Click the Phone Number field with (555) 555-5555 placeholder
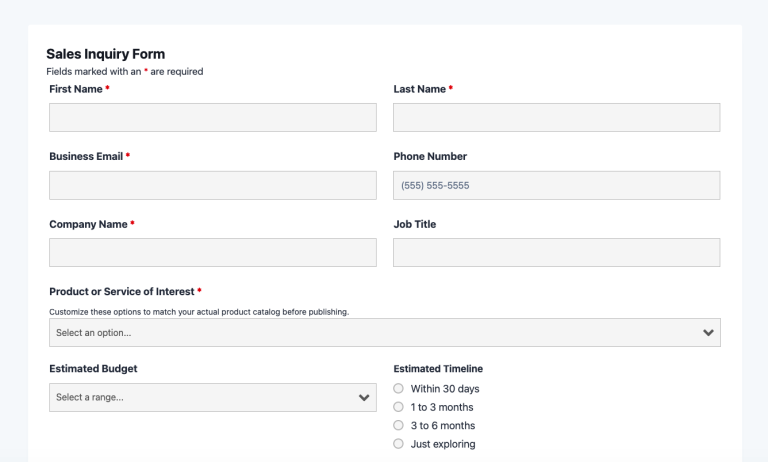This screenshot has height=462, width=768. [x=556, y=185]
